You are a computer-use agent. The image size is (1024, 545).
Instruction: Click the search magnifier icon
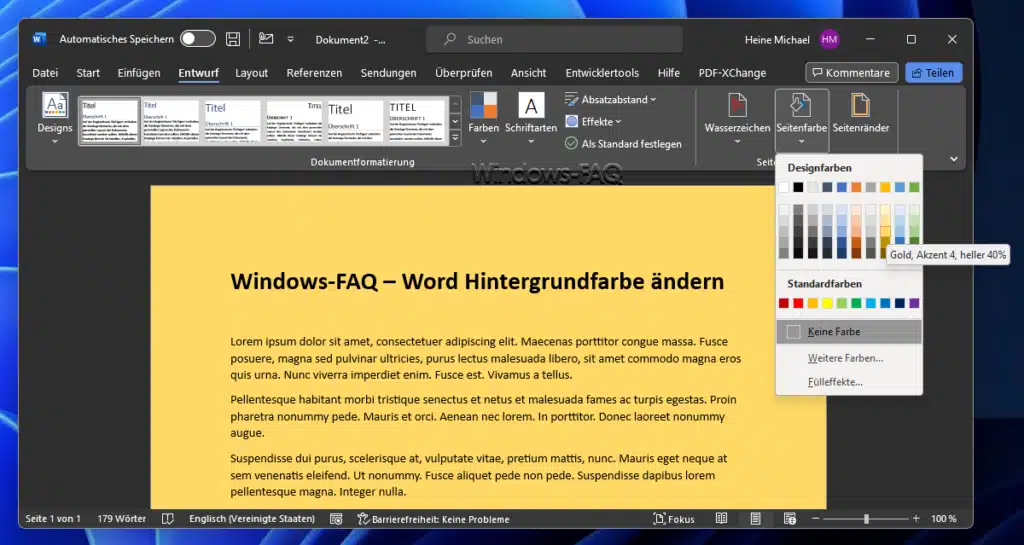(450, 39)
